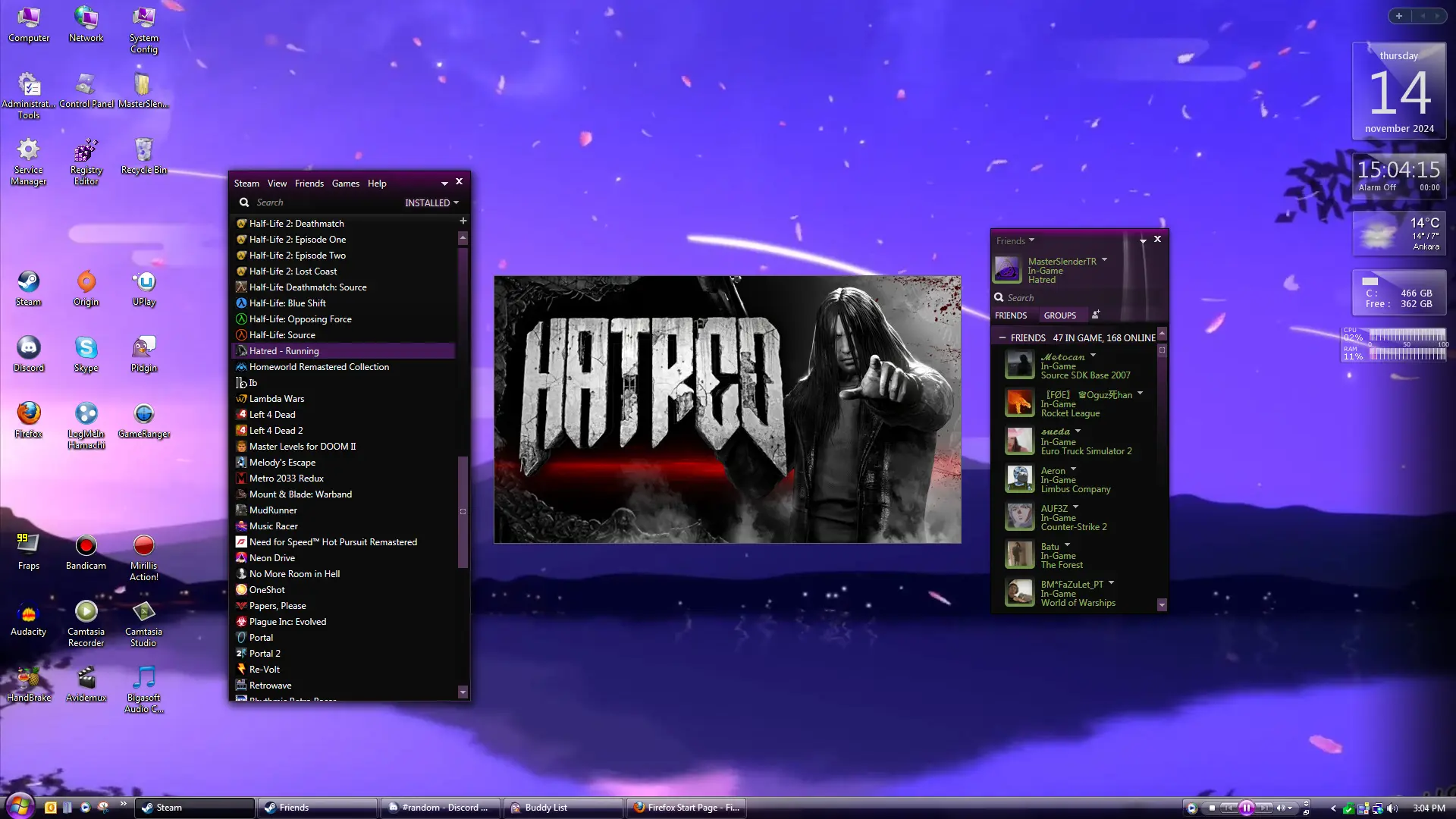Select Left 4 Dead 2 in library
The image size is (1456, 819).
(343, 431)
